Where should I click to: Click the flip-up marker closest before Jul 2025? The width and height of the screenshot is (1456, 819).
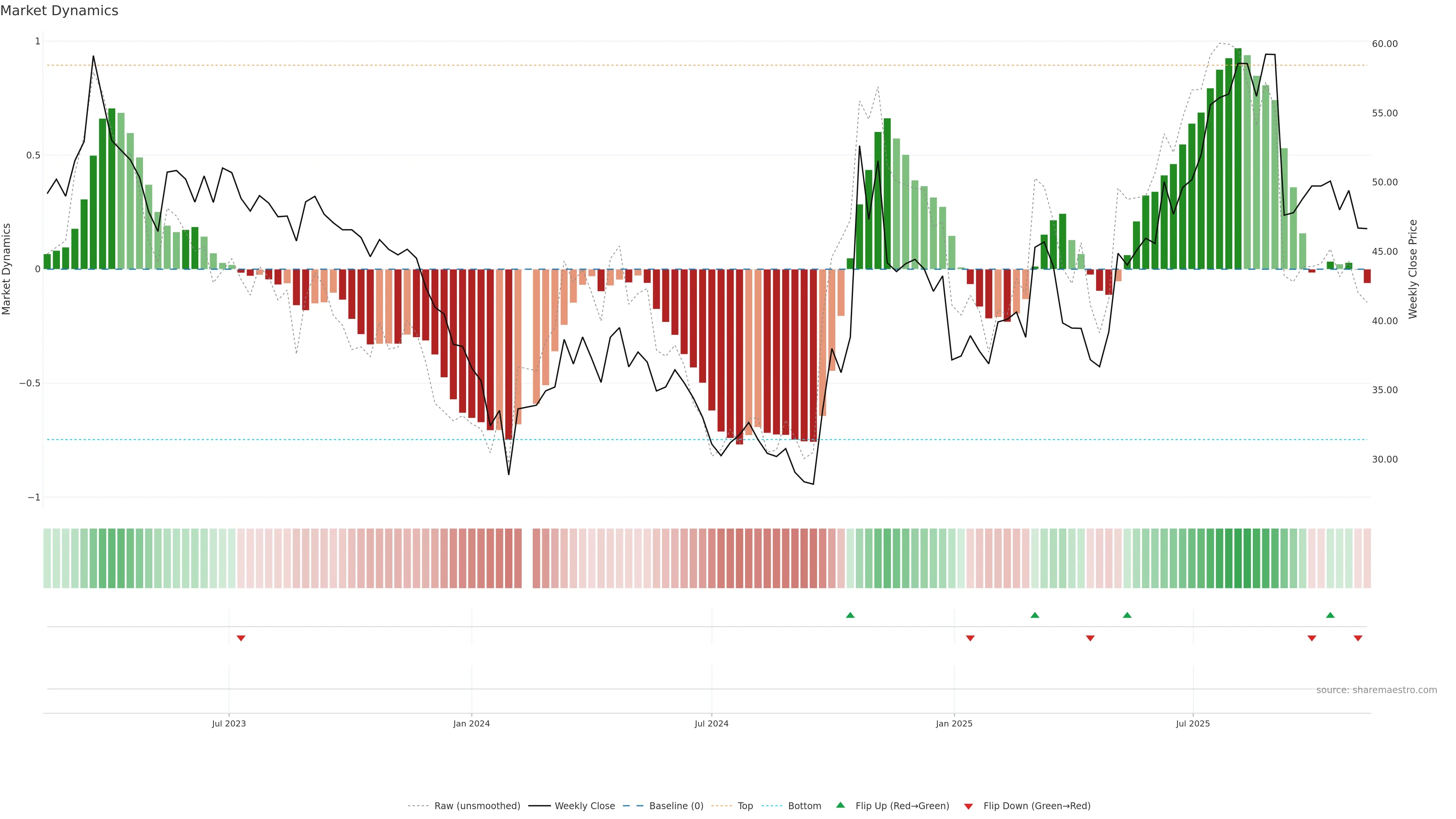tap(1127, 615)
